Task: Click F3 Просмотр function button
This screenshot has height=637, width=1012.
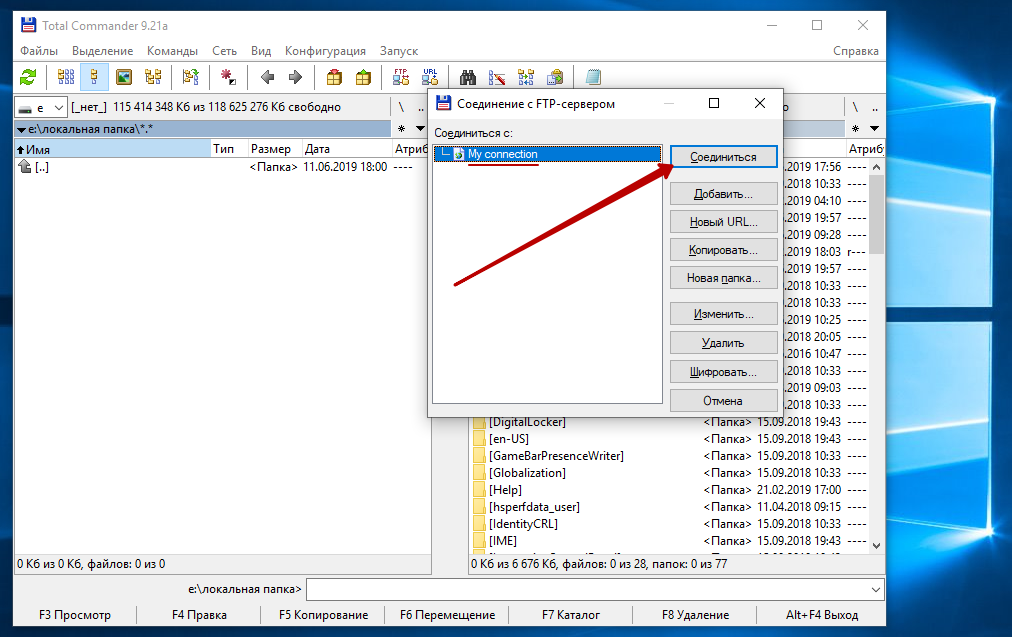Action: (x=75, y=615)
